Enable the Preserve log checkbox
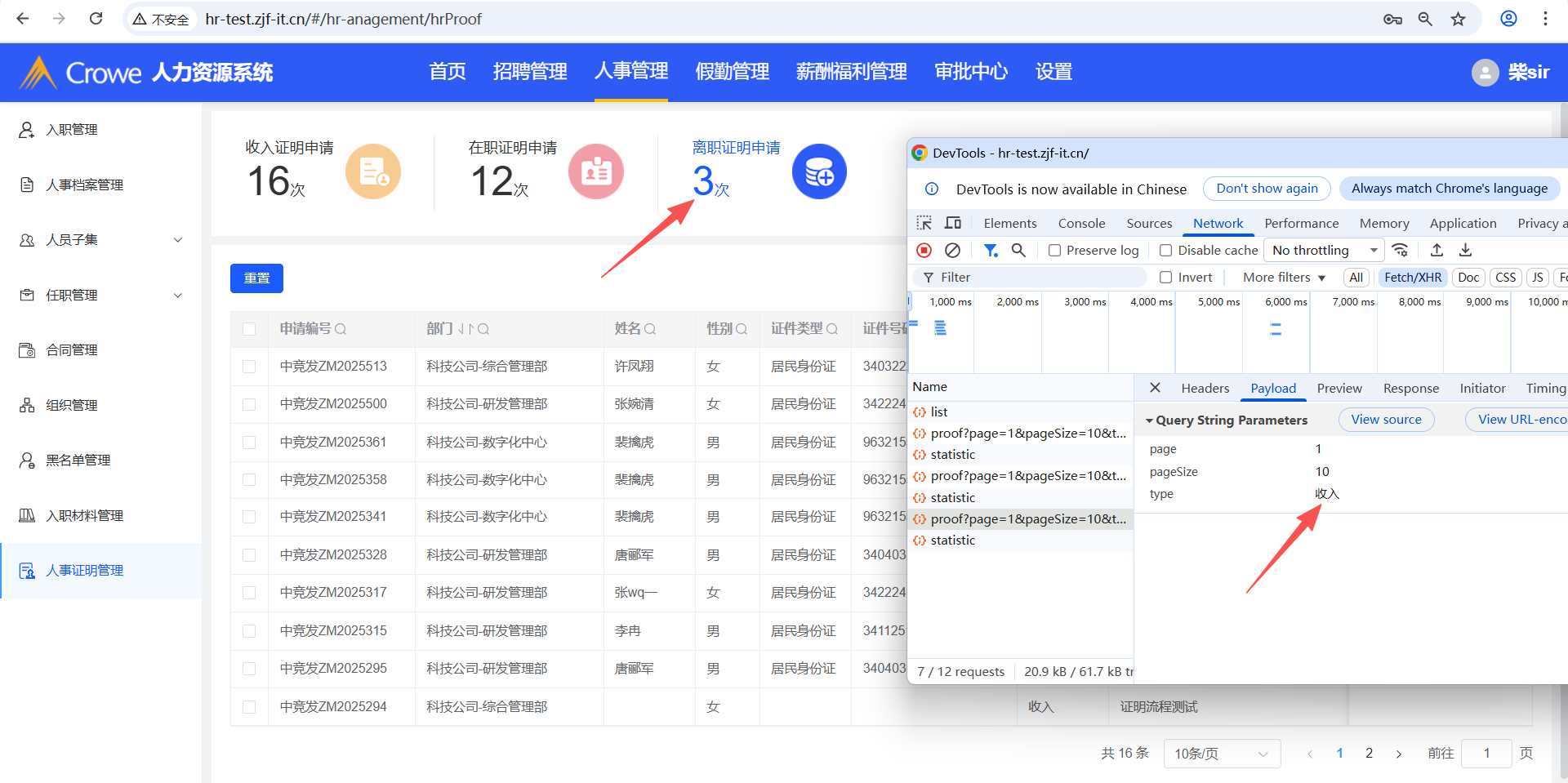Image resolution: width=1568 pixels, height=783 pixels. [x=1055, y=251]
